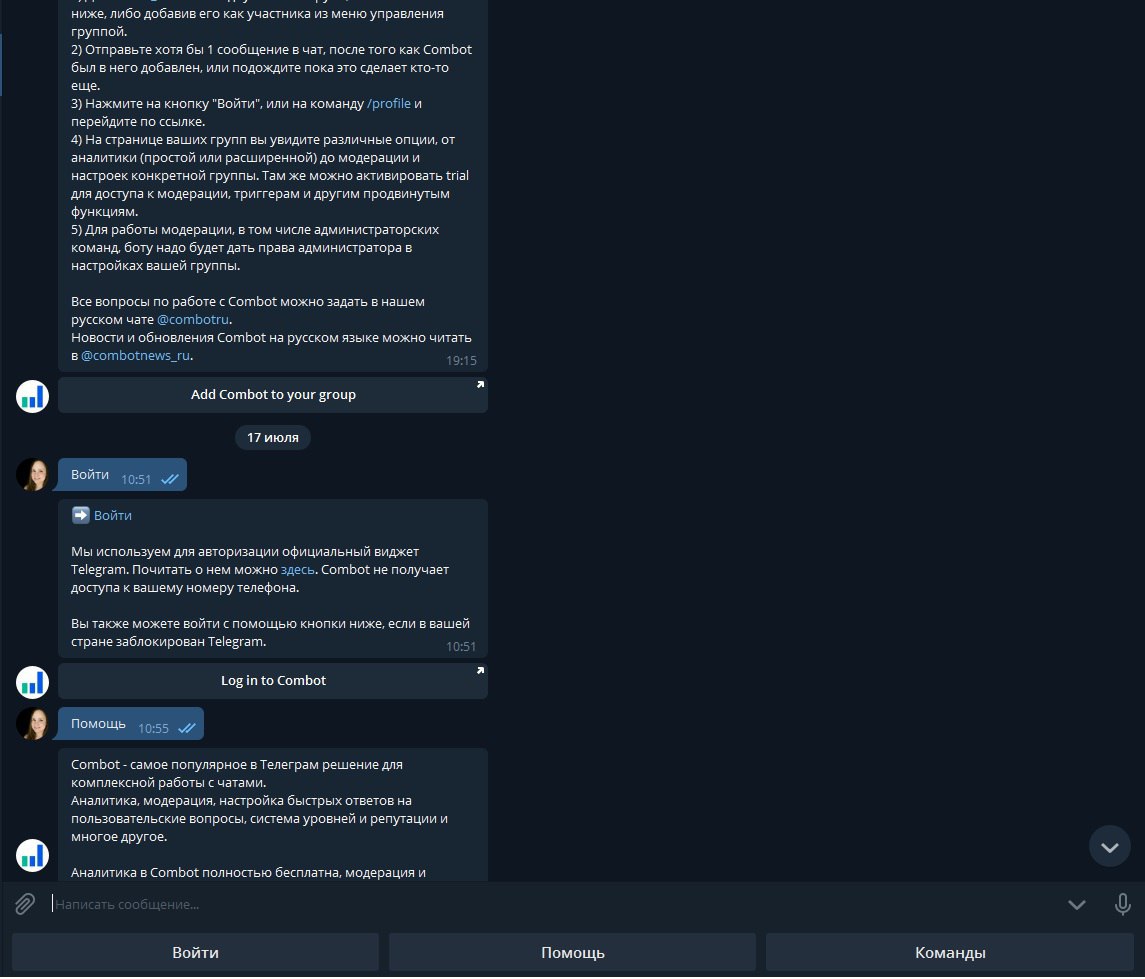Click Combot avatar next to the help message
Image resolution: width=1145 pixels, height=979 pixels.
[x=32, y=856]
